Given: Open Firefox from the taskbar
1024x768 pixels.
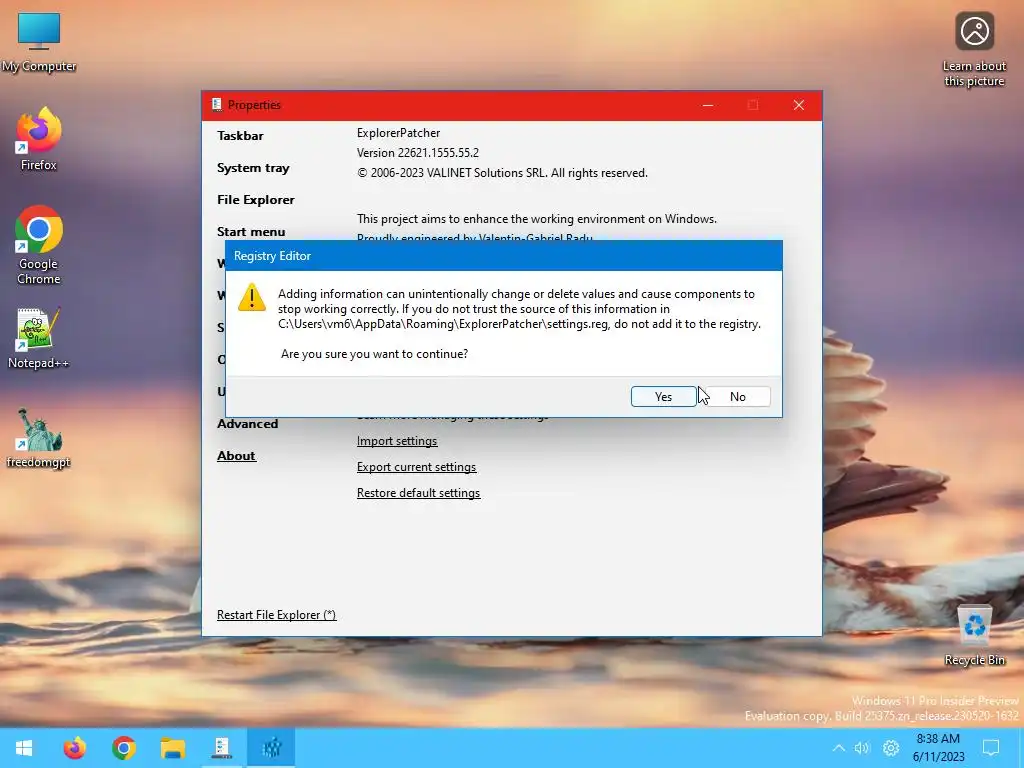Looking at the screenshot, I should coord(74,748).
